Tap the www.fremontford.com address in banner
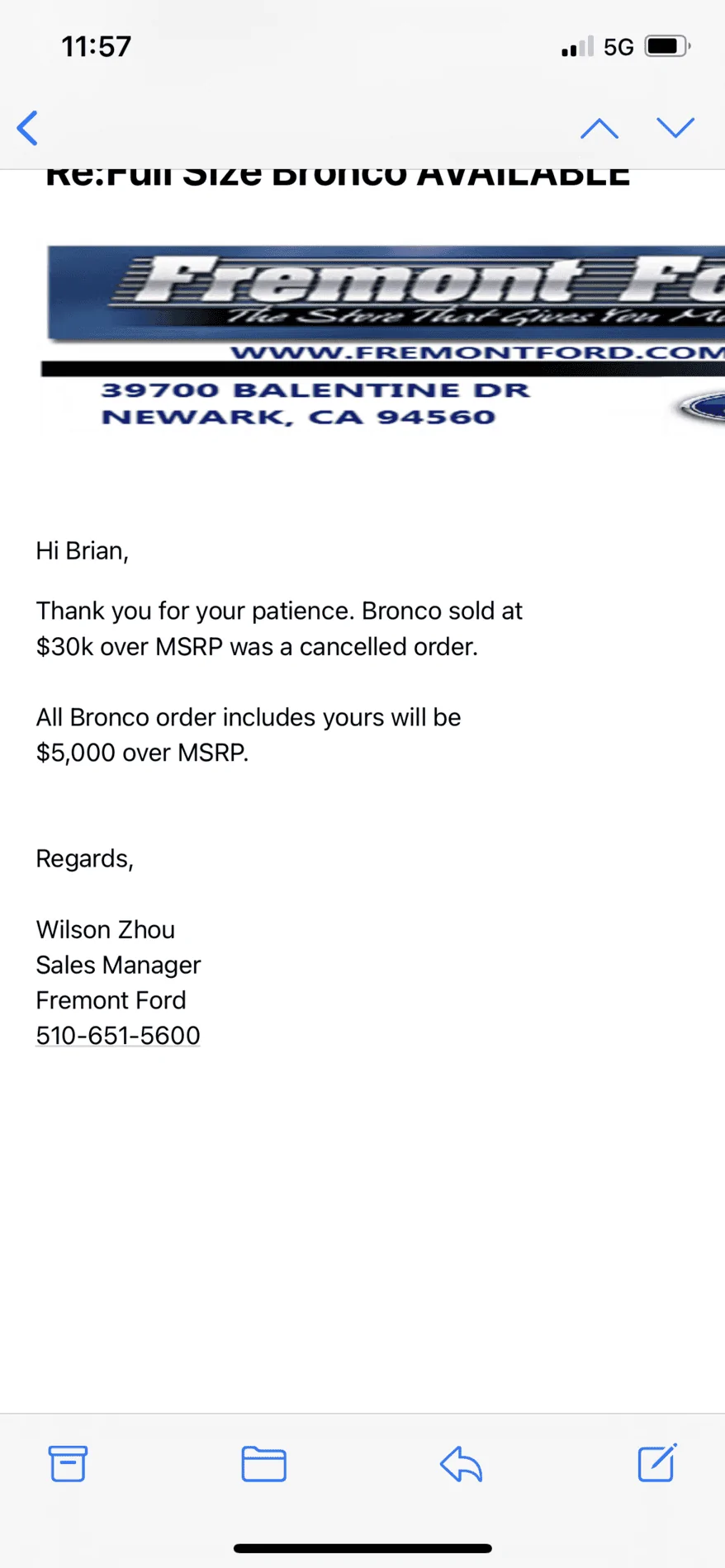The height and width of the screenshot is (1568, 725). pyautogui.click(x=477, y=352)
